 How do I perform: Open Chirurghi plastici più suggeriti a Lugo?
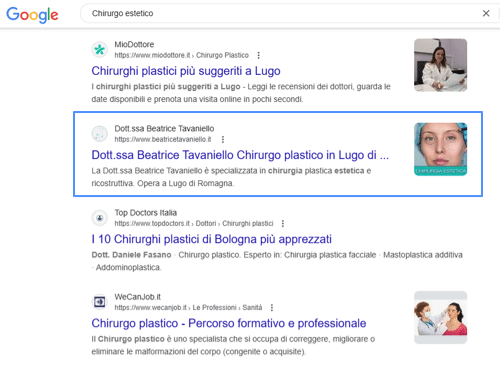[x=186, y=71]
